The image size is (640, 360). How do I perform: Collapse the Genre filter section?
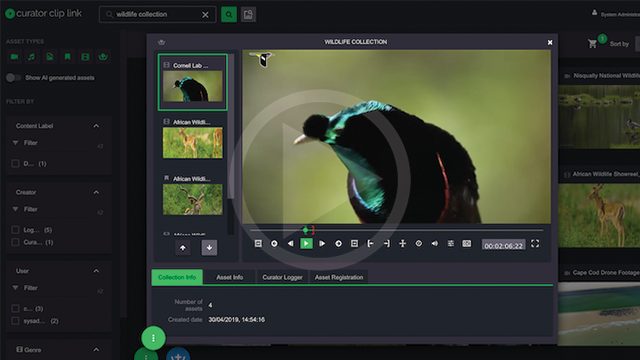coord(96,350)
